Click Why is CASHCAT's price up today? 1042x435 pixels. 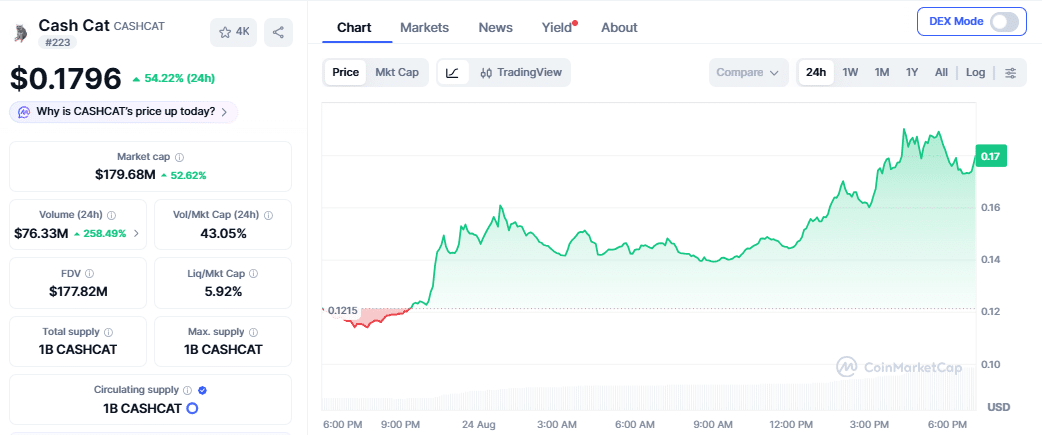pos(126,112)
